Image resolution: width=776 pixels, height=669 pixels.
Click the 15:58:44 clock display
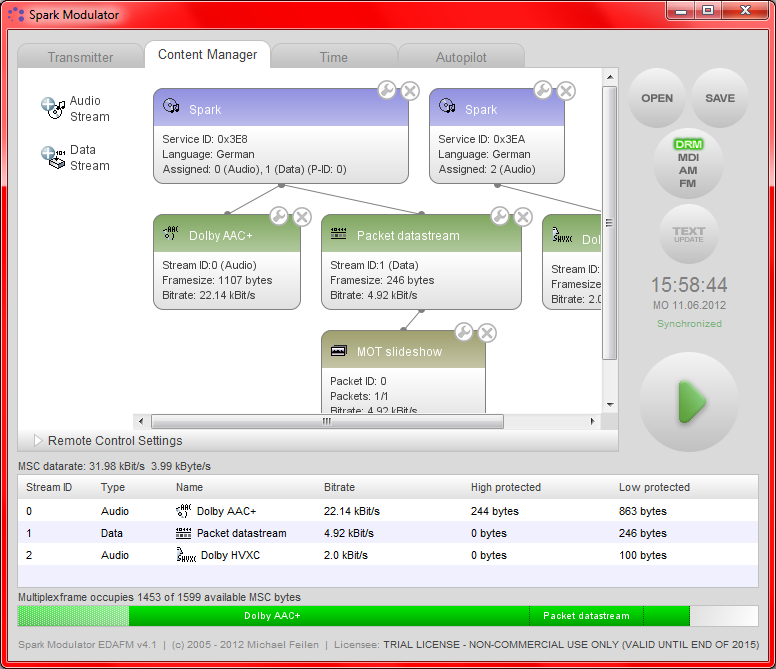coord(689,285)
